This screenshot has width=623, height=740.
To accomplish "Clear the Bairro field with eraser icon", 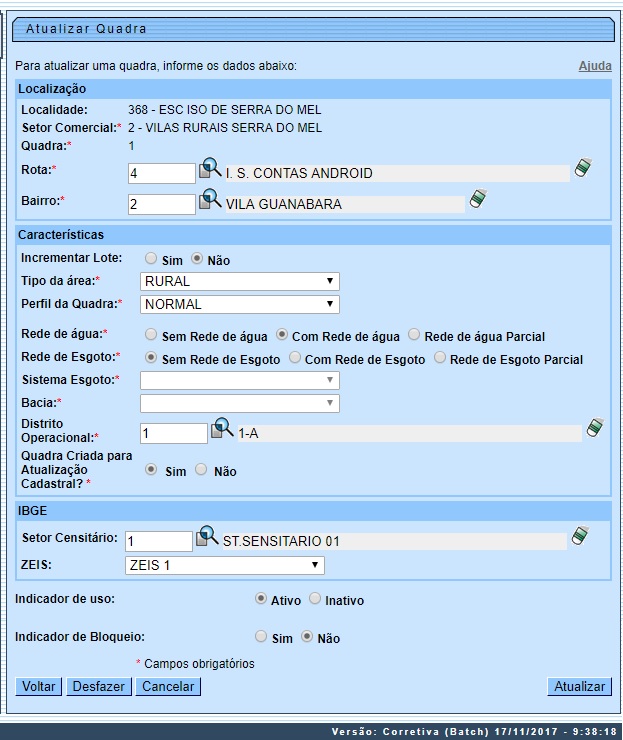I will 478,199.
